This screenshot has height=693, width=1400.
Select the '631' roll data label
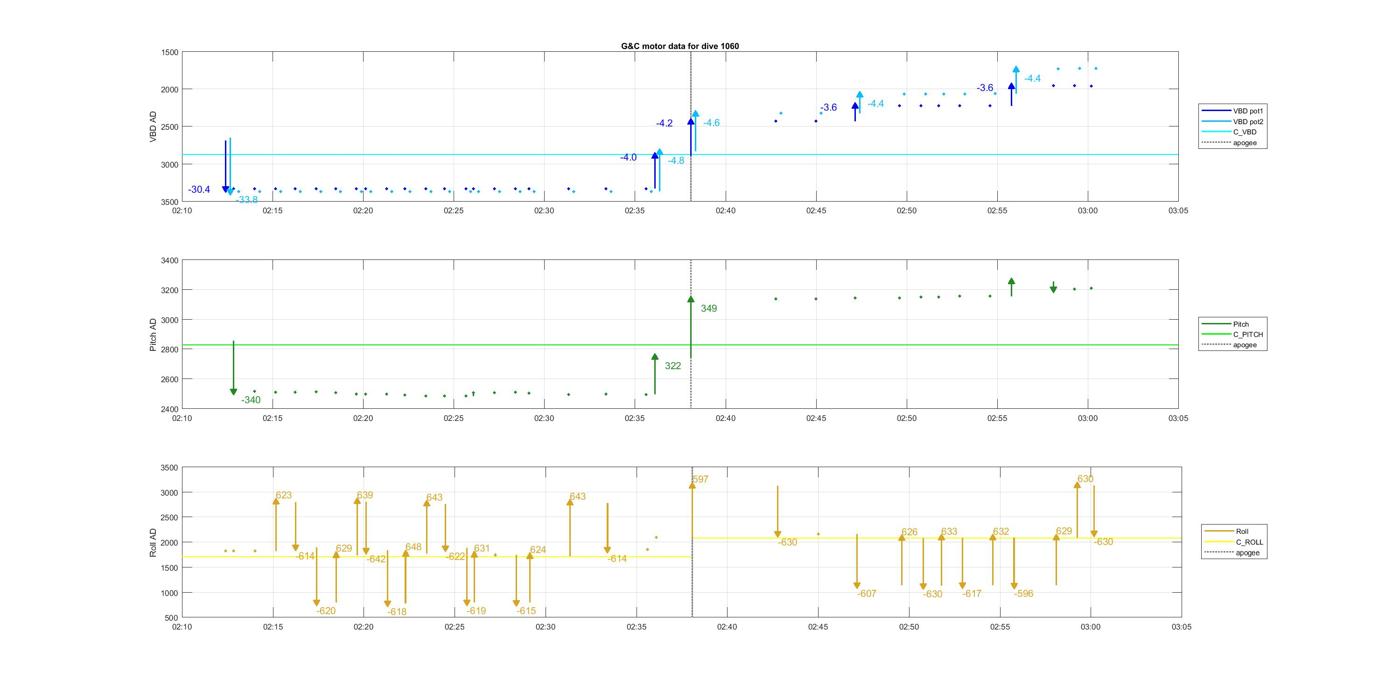(482, 549)
